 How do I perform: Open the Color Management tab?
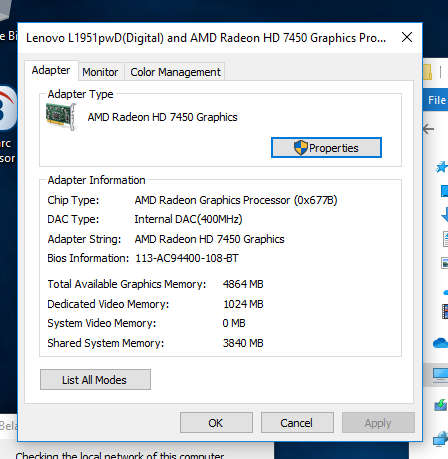click(175, 72)
